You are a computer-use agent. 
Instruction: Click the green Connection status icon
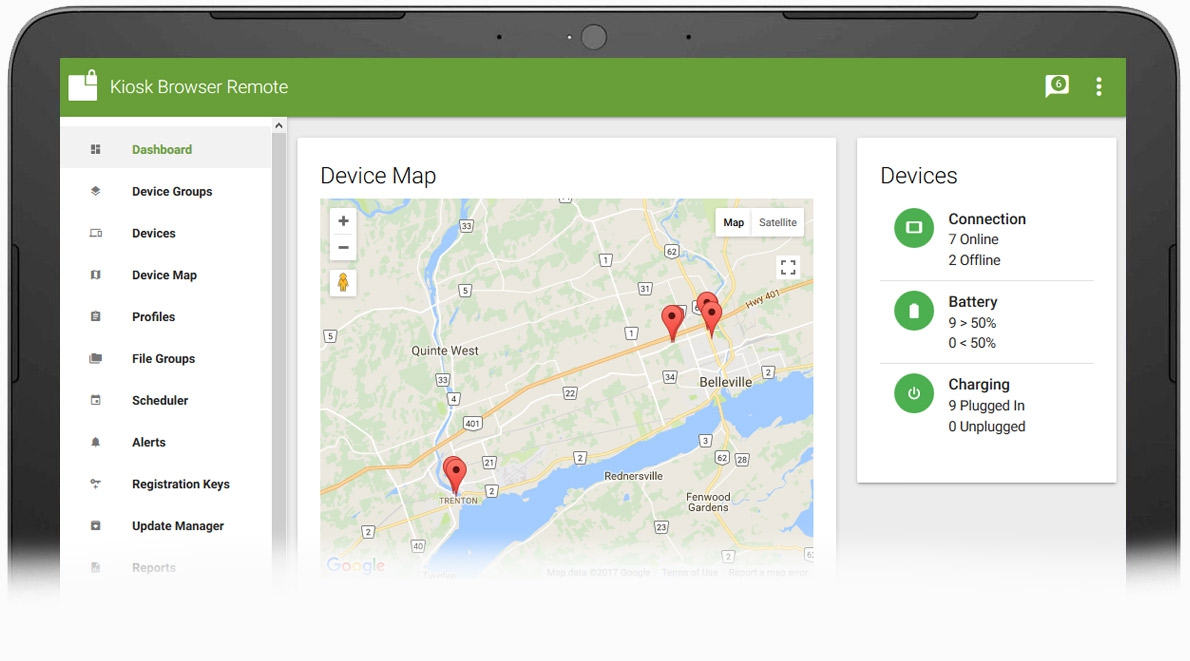(x=914, y=228)
